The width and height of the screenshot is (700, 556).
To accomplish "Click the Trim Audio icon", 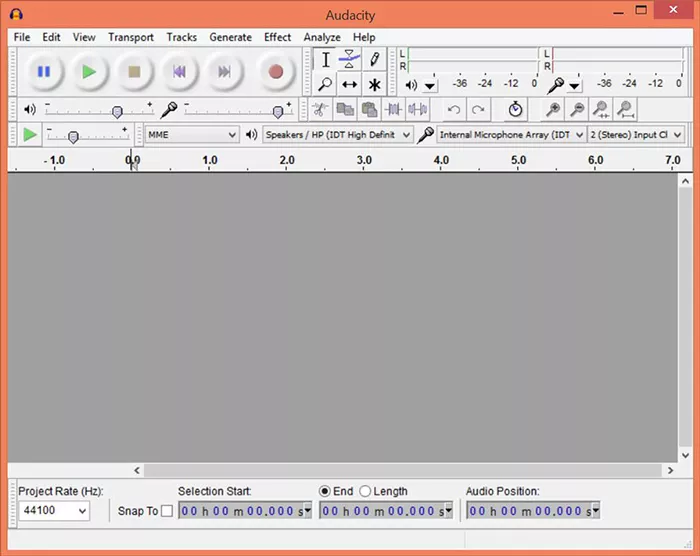I will tap(393, 109).
